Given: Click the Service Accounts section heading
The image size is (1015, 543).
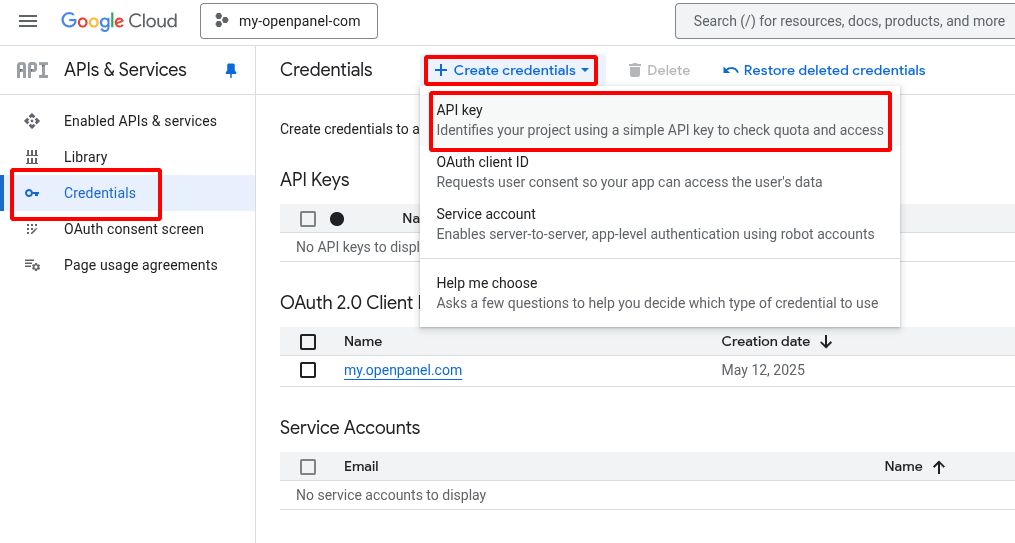Looking at the screenshot, I should (x=350, y=428).
